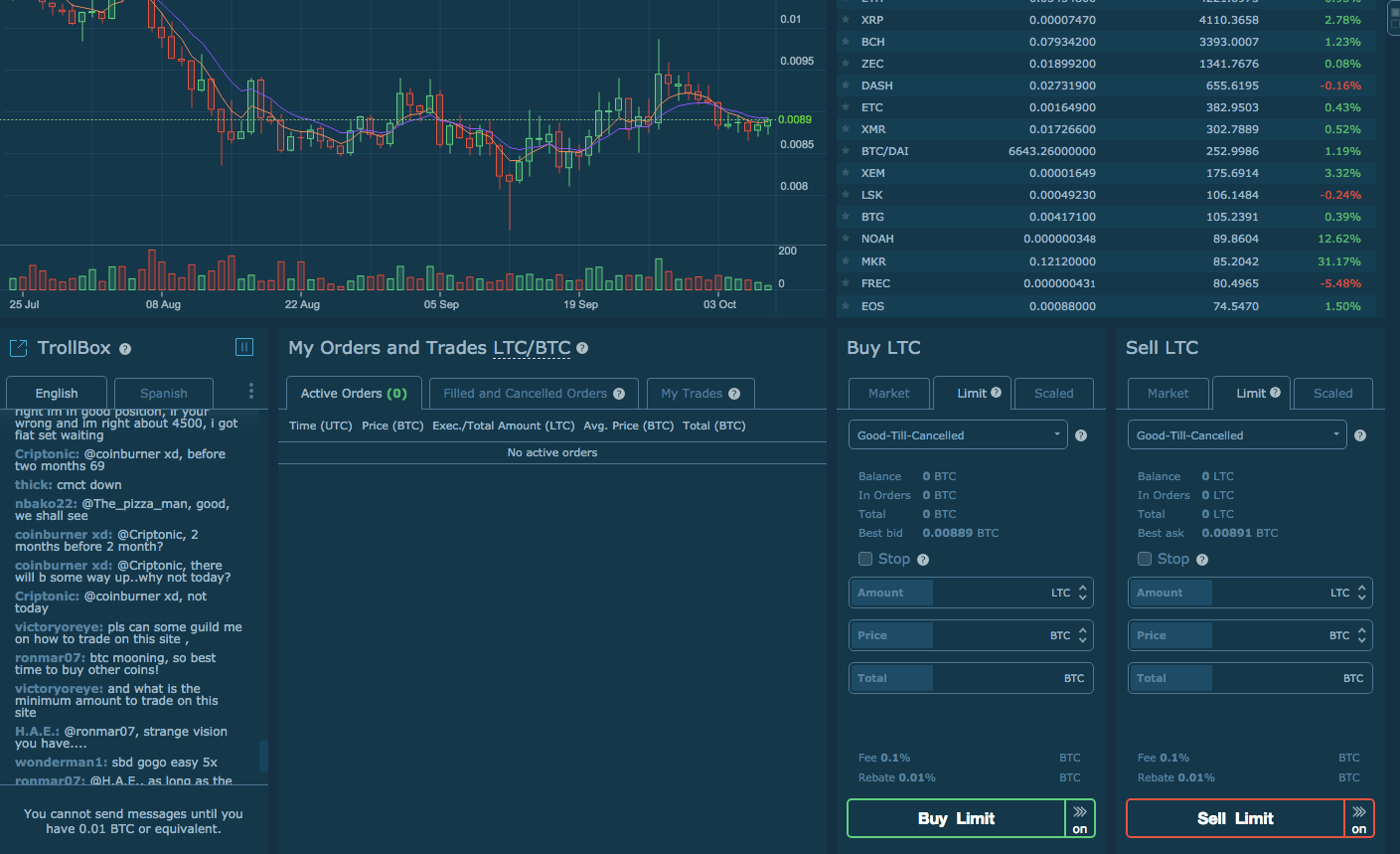The width and height of the screenshot is (1400, 854).
Task: Focus the Total field in Buy LTC
Action: click(x=971, y=678)
